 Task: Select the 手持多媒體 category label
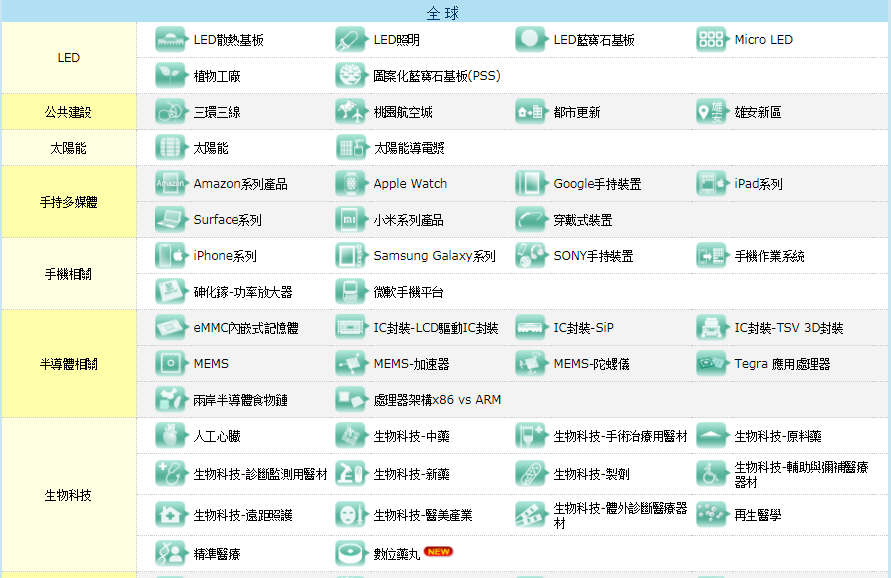[x=69, y=202]
